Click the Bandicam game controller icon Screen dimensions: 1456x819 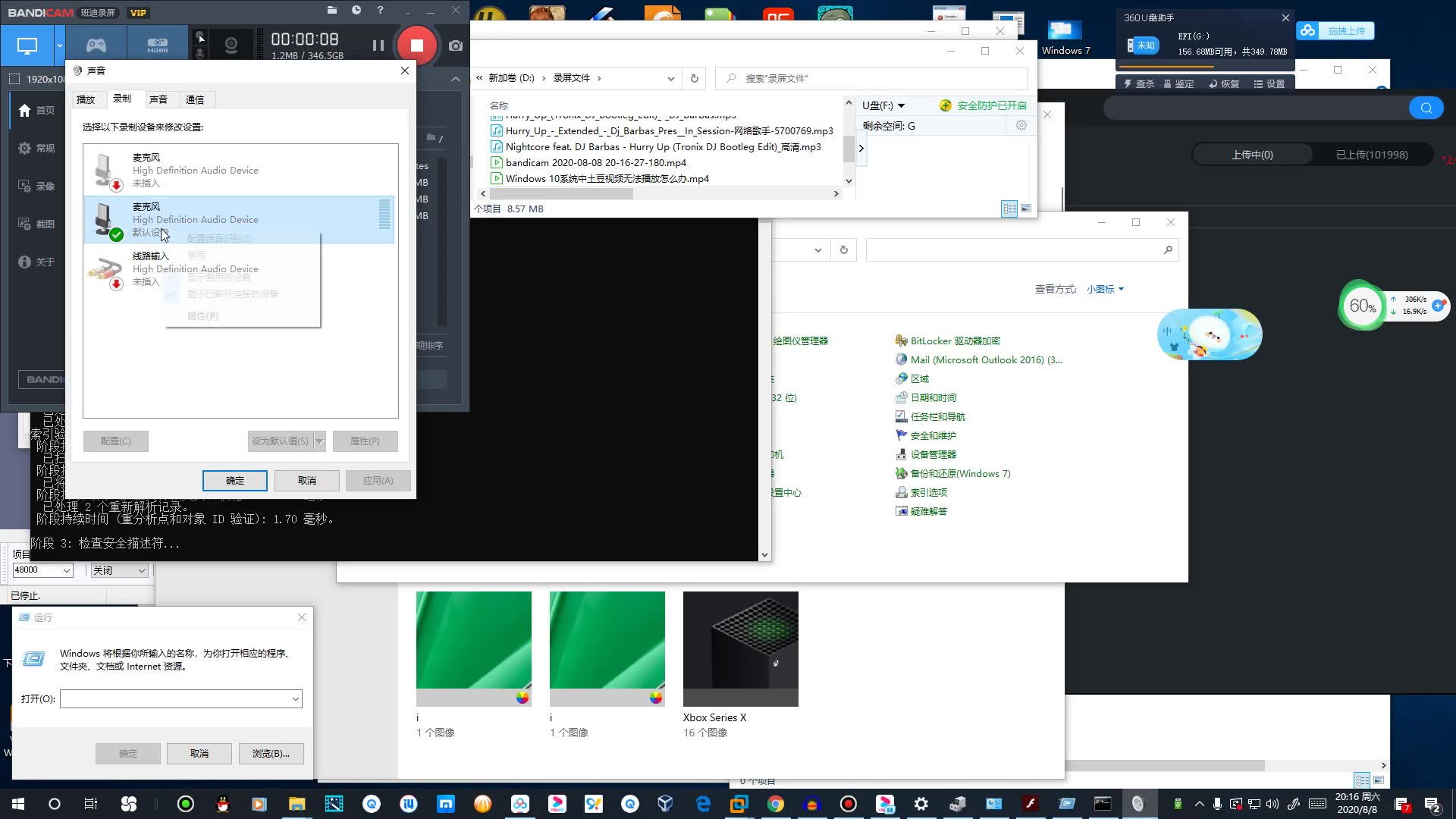[96, 44]
